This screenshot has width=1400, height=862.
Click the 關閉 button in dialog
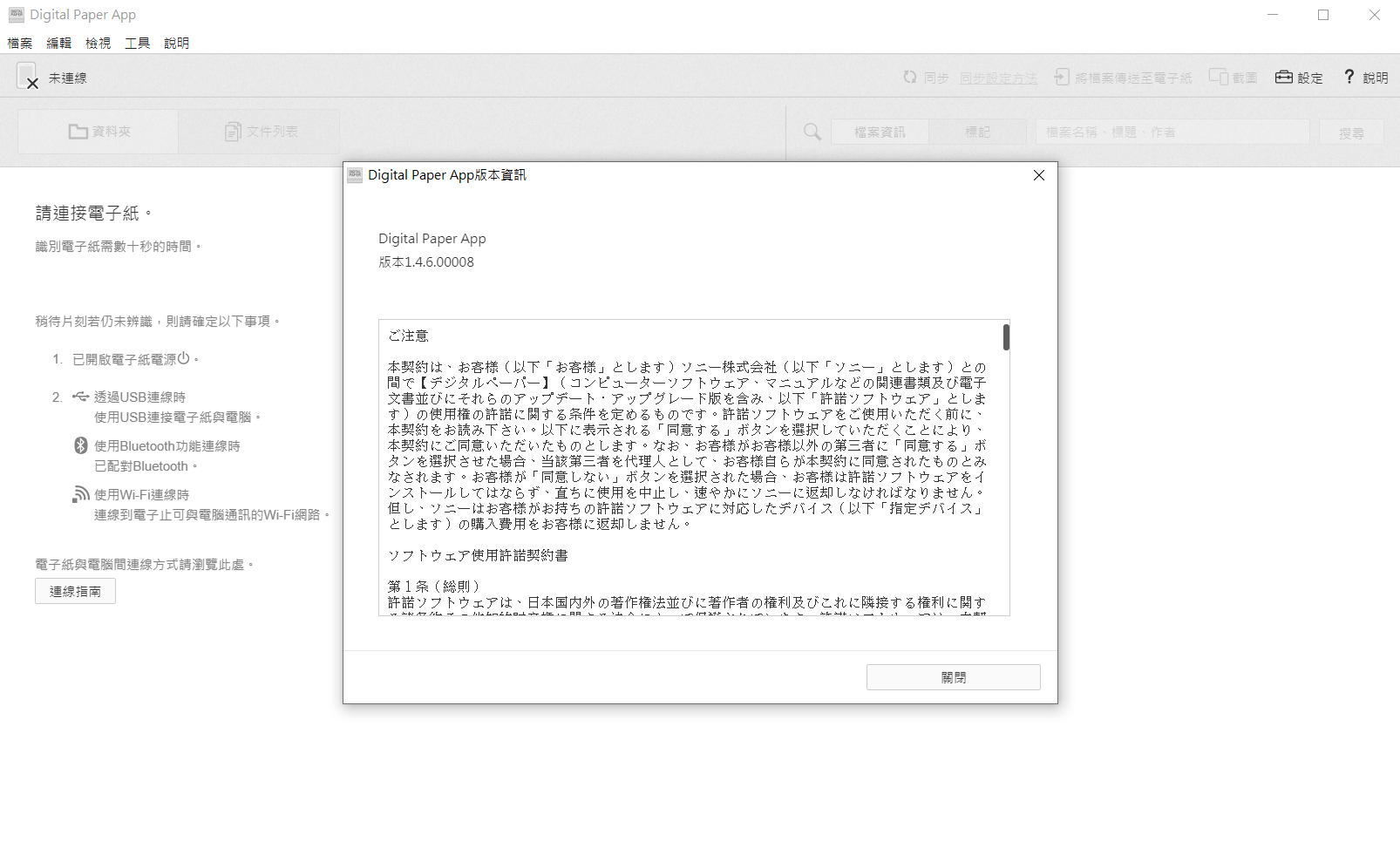[x=954, y=677]
